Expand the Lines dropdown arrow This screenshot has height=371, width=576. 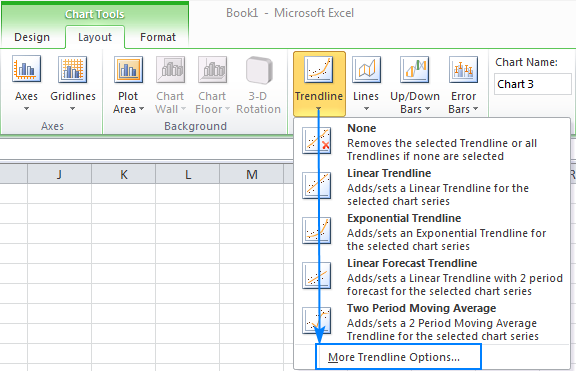pos(366,109)
